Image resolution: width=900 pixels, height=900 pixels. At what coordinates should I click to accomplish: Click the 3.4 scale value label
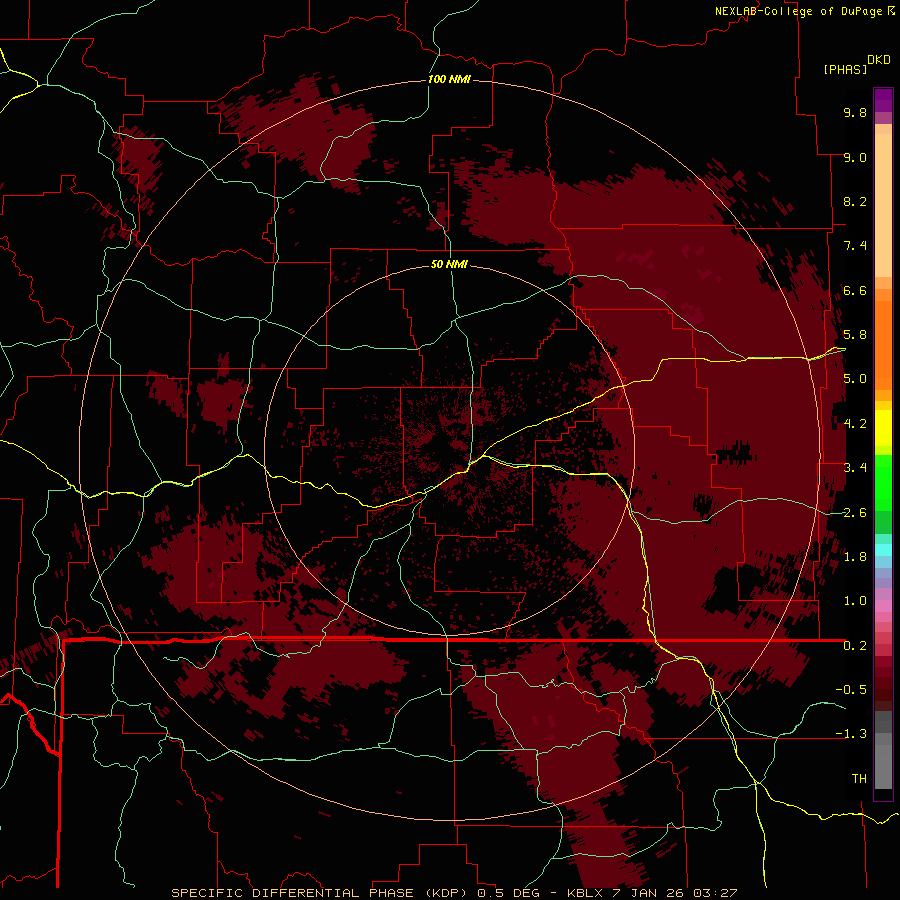[x=855, y=468]
